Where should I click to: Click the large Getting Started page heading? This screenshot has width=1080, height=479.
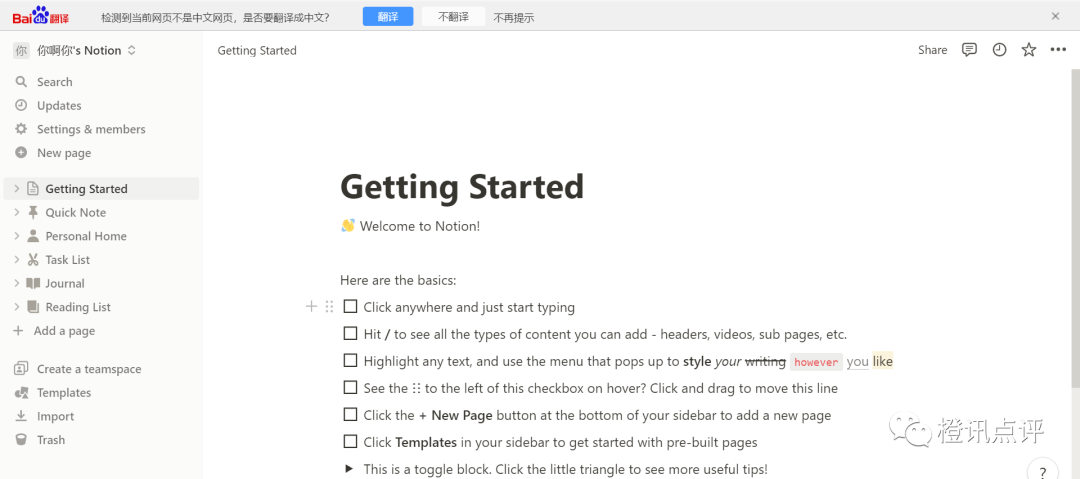pyautogui.click(x=462, y=187)
